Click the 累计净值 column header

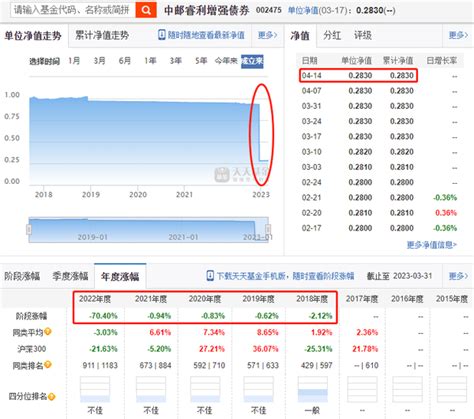click(398, 61)
